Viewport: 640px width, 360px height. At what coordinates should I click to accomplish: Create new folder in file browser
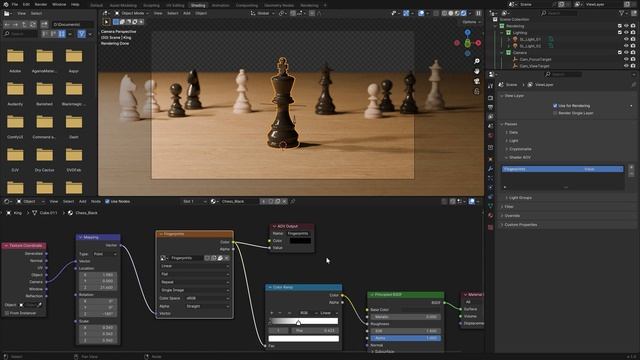[44, 24]
